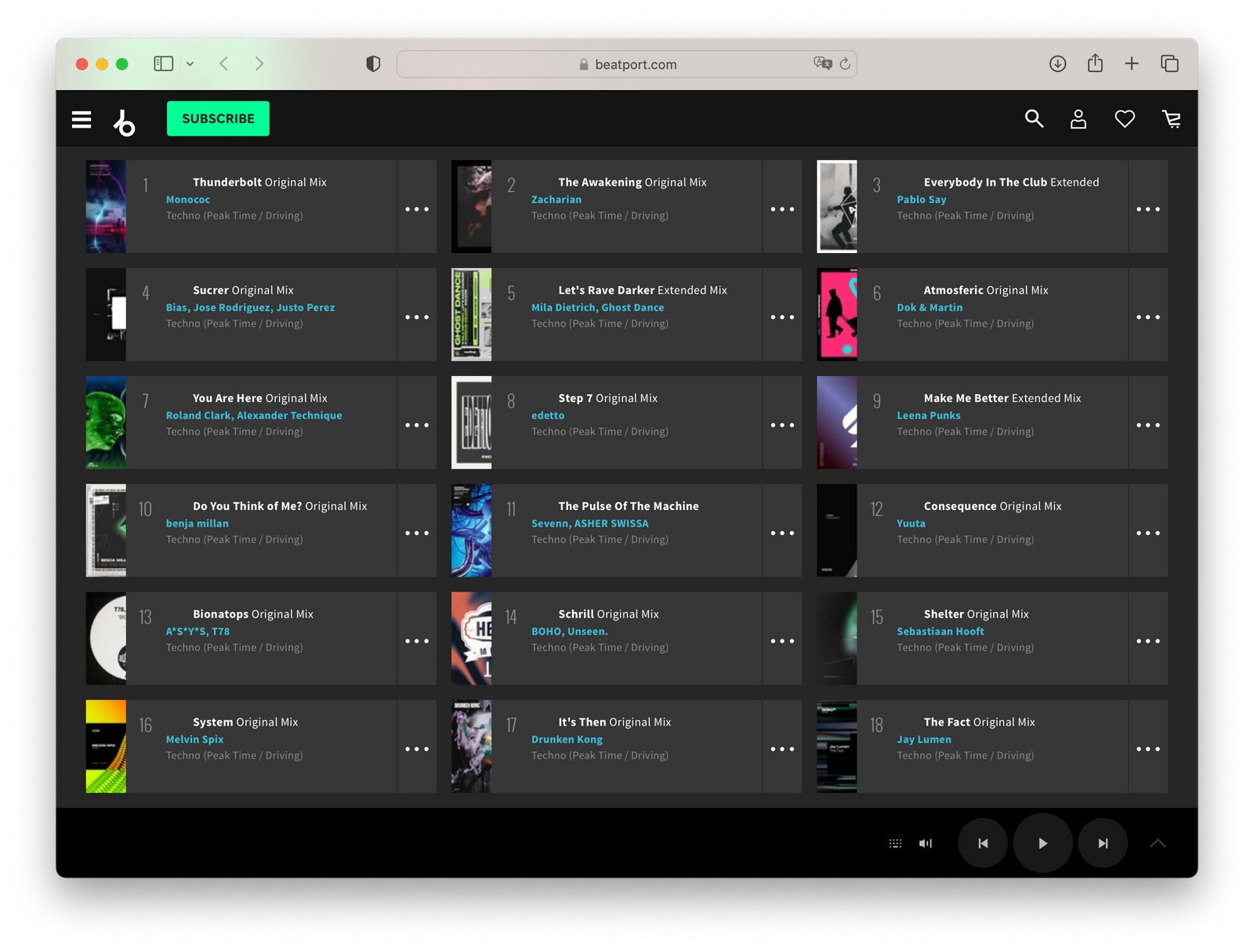Open more options for Atmosferic
This screenshot has width=1254, height=952.
(1148, 317)
